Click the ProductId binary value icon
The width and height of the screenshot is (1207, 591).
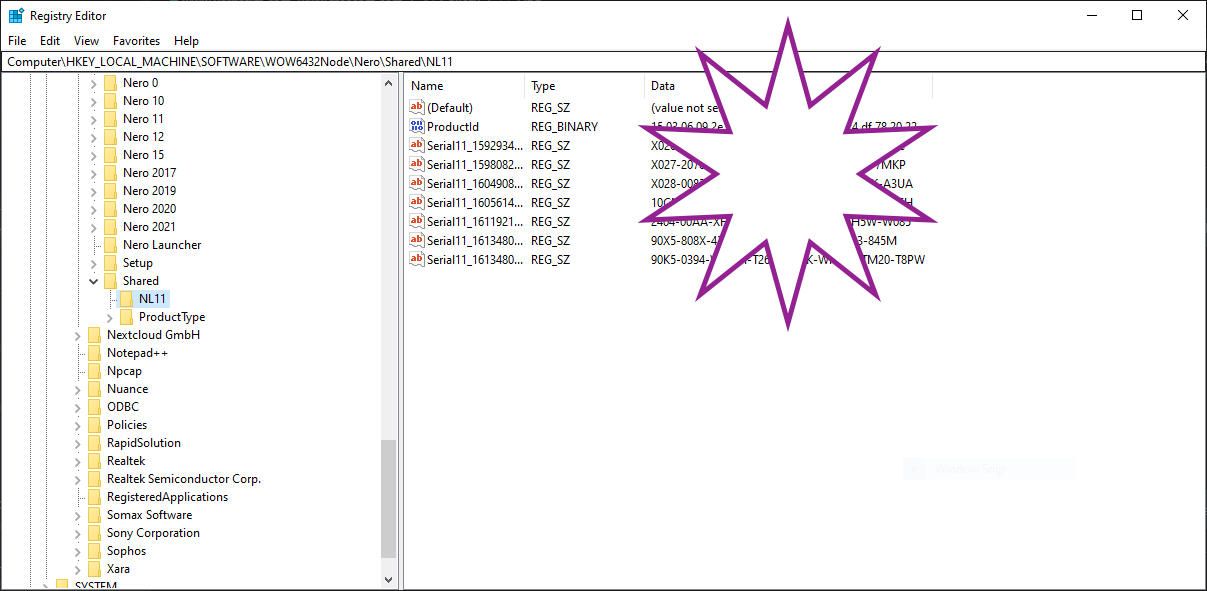(x=417, y=126)
